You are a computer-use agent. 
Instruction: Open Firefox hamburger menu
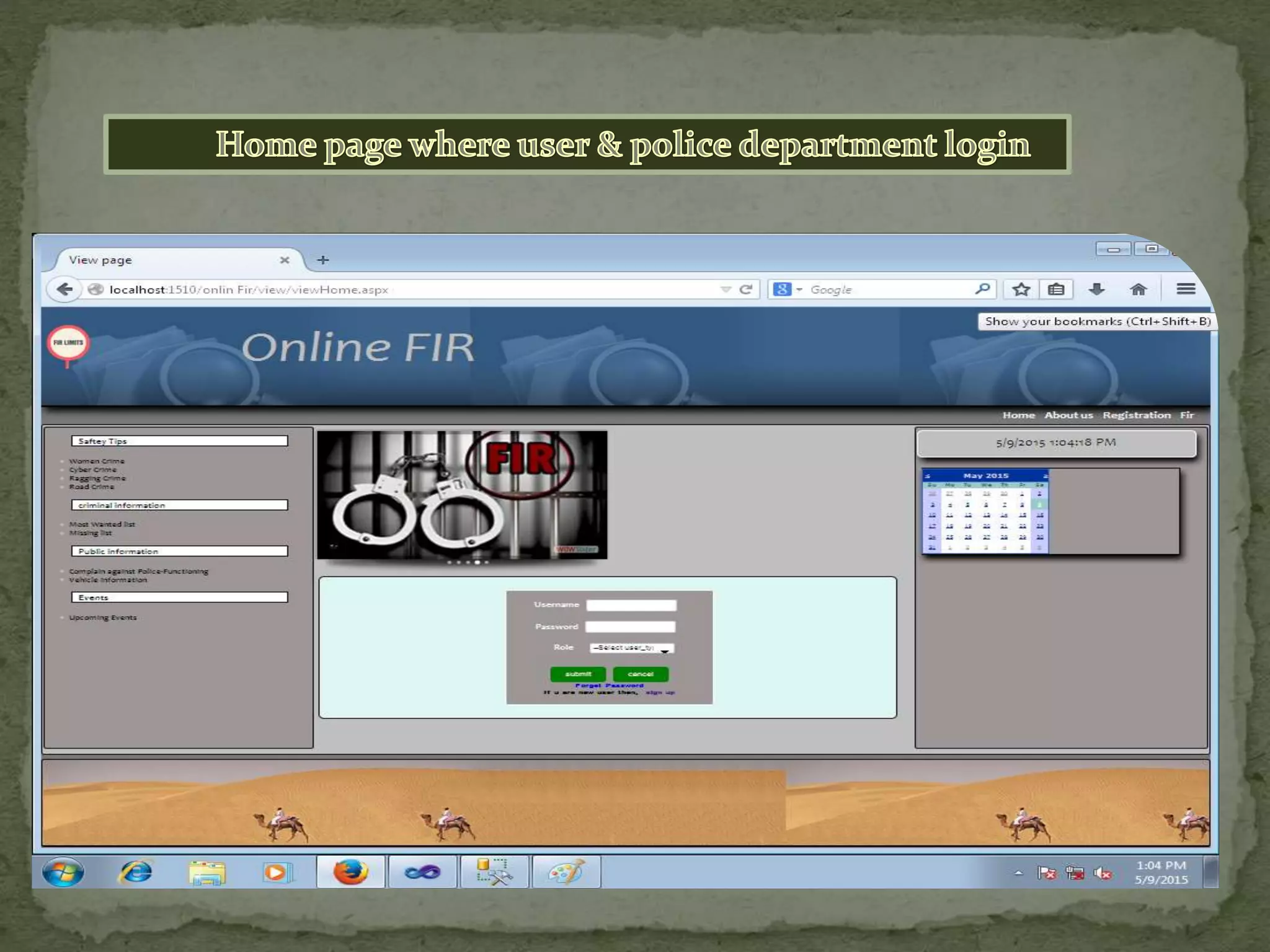1186,289
